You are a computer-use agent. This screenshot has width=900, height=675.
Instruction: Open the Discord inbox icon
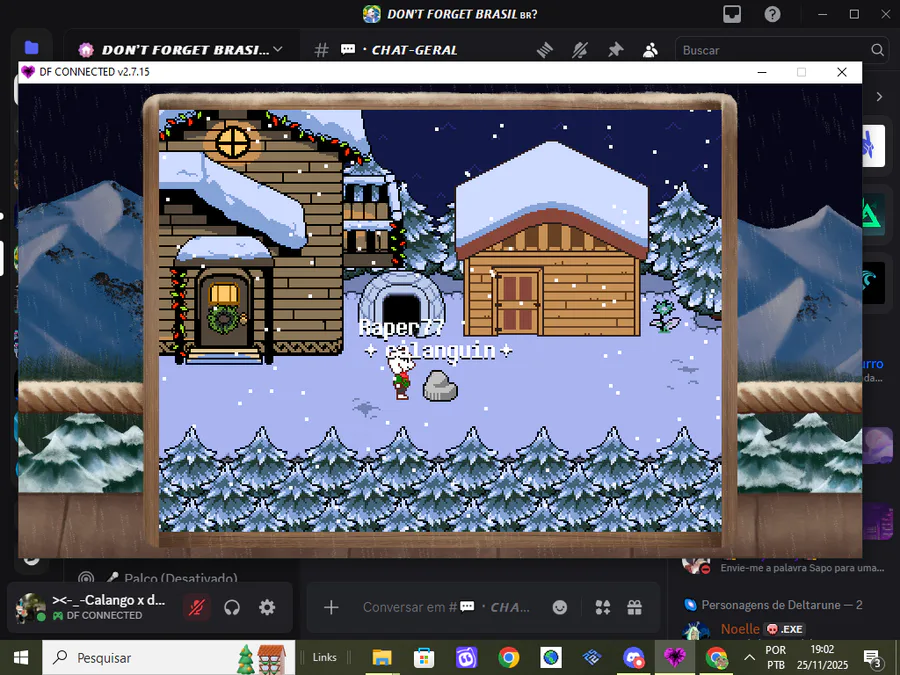click(732, 14)
